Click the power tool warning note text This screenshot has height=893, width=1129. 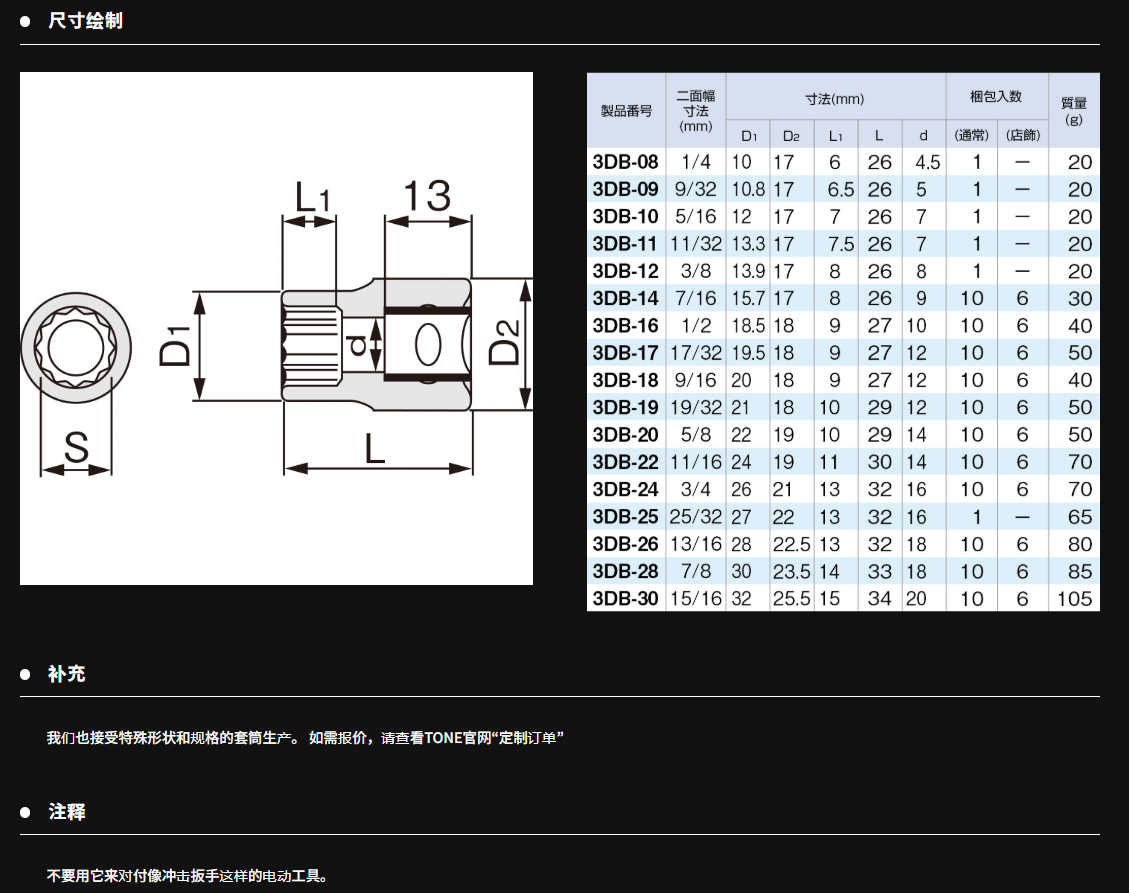tap(187, 876)
